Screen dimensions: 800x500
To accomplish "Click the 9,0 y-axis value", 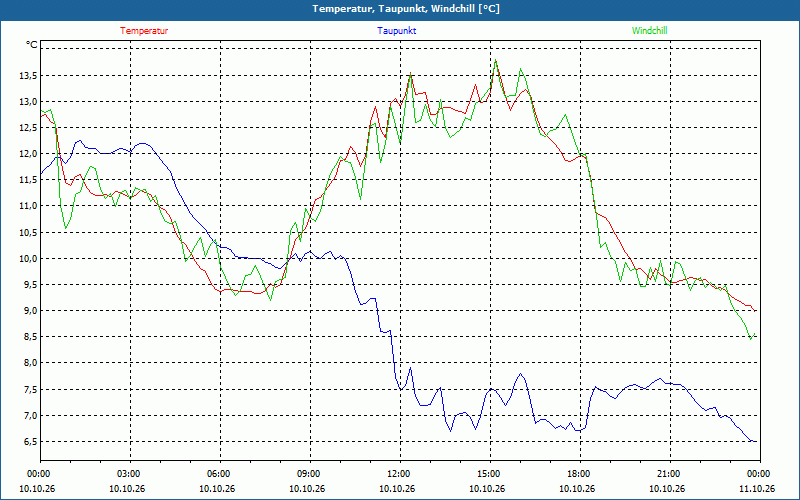I will click(31, 310).
